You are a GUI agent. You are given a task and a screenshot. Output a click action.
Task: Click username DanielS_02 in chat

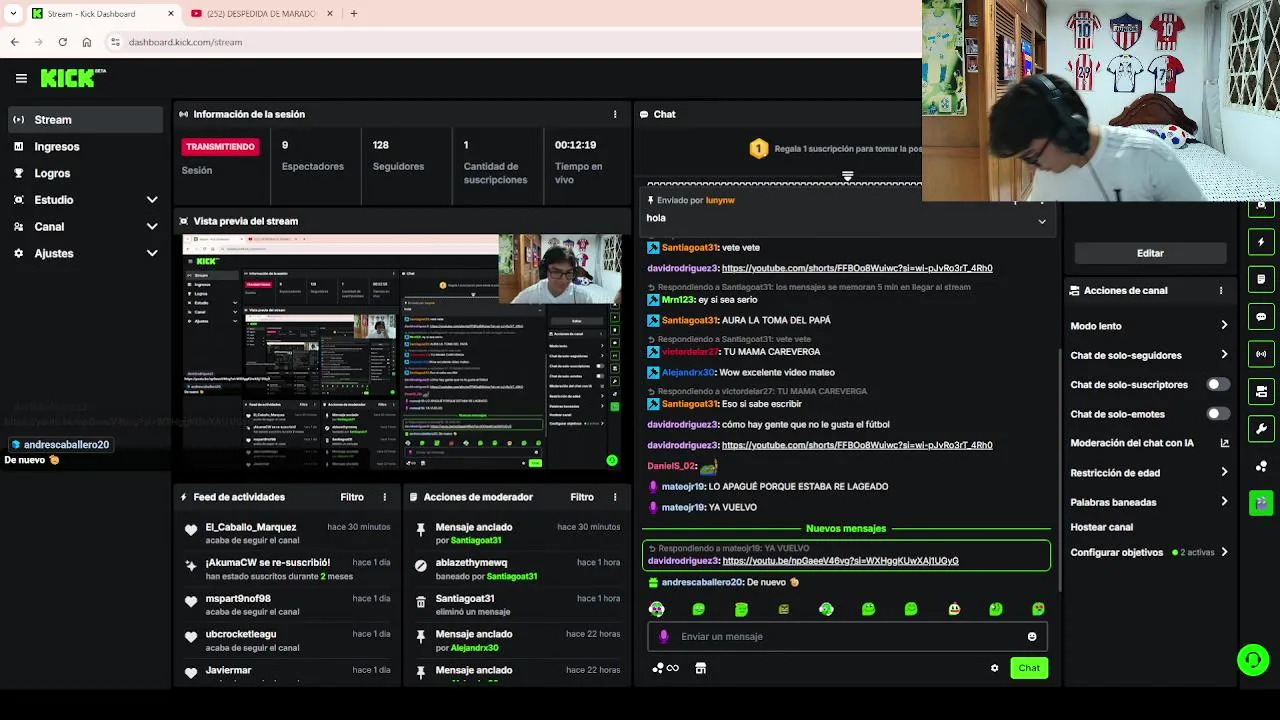(x=671, y=466)
